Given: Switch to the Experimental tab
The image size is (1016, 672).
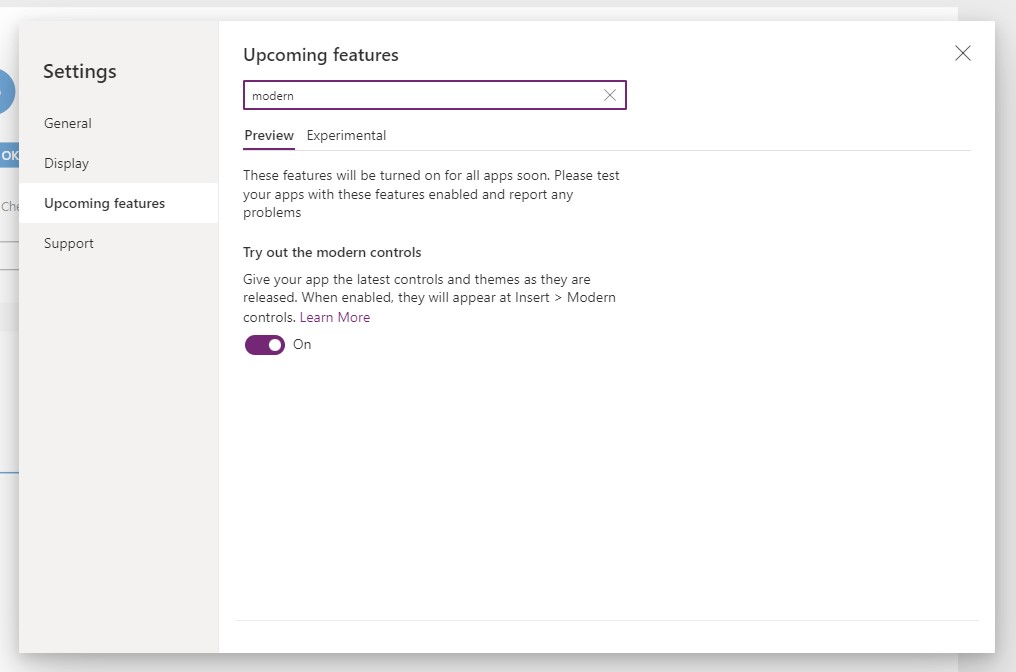Looking at the screenshot, I should click(346, 135).
